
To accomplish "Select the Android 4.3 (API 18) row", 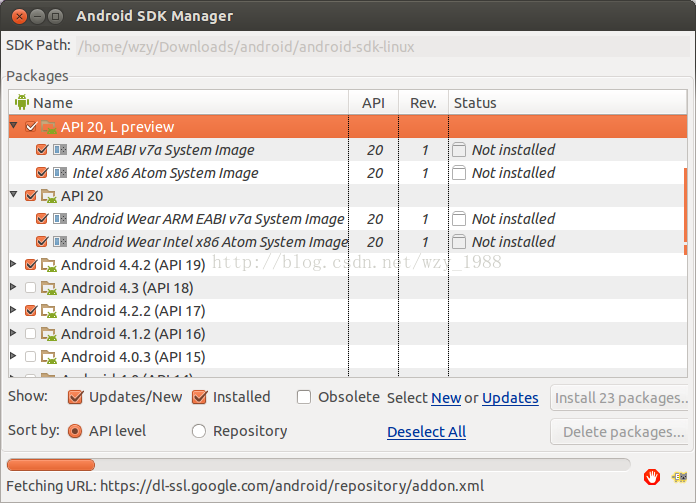I will click(348, 288).
